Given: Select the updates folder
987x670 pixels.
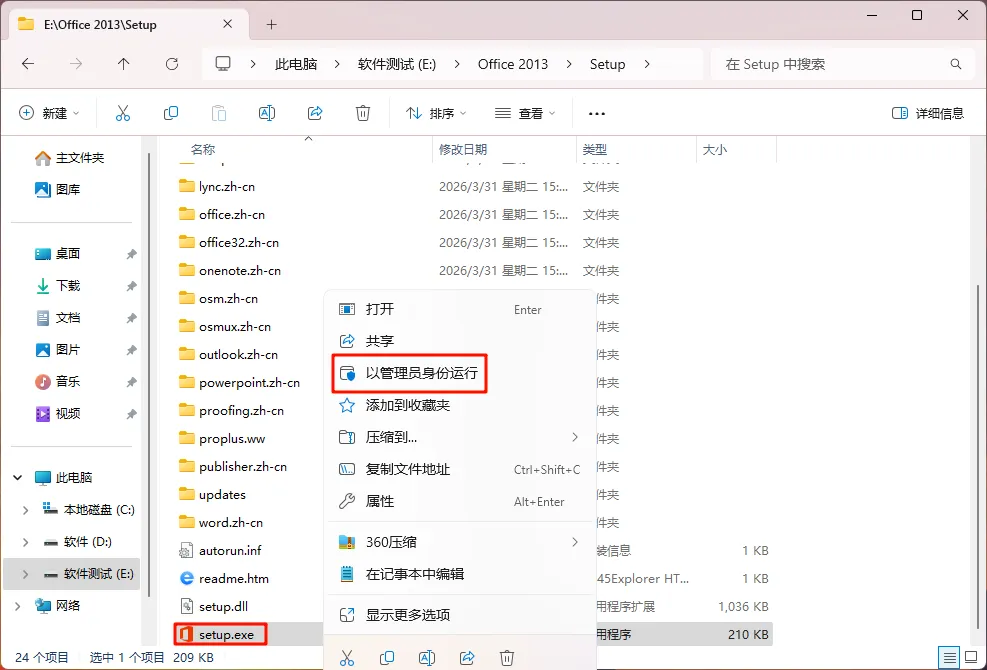Looking at the screenshot, I should (x=222, y=494).
